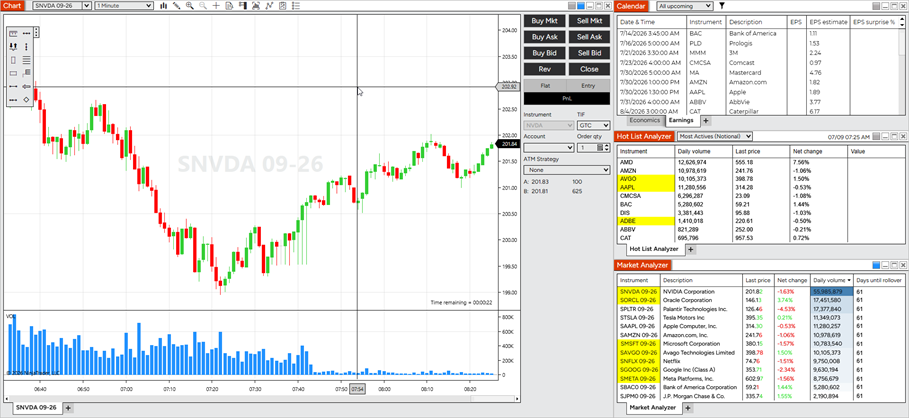The image size is (909, 418).
Task: Sort by Daily volume in Market Analyzer
Action: [831, 280]
